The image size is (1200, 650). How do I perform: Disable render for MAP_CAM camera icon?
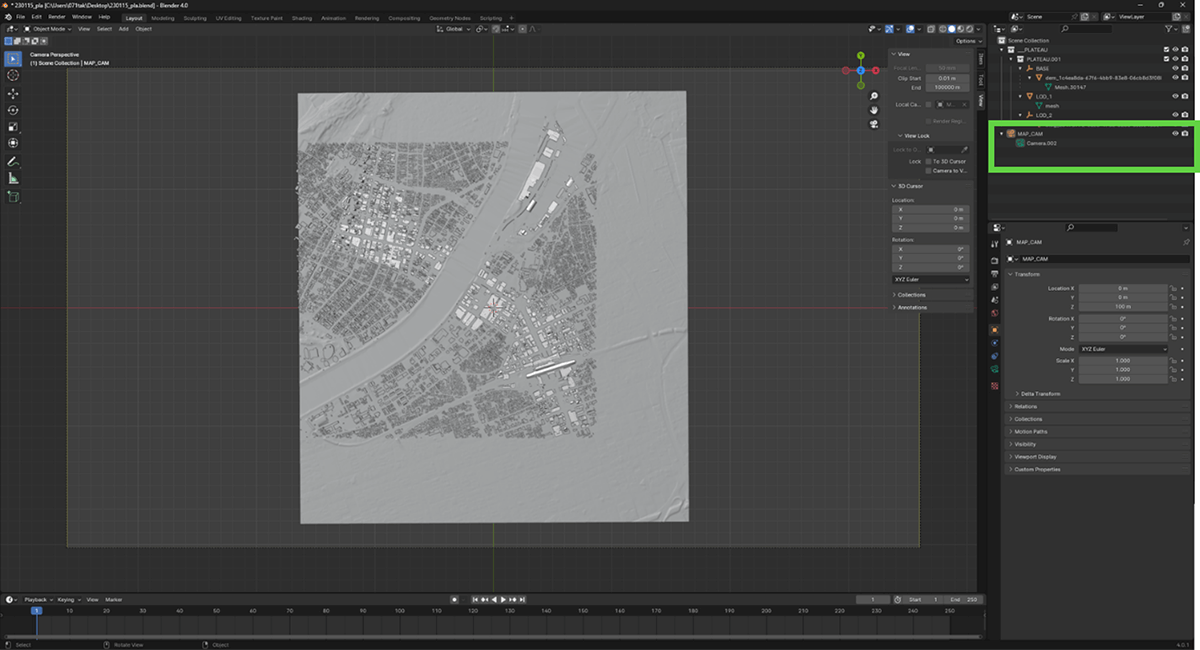(1185, 133)
